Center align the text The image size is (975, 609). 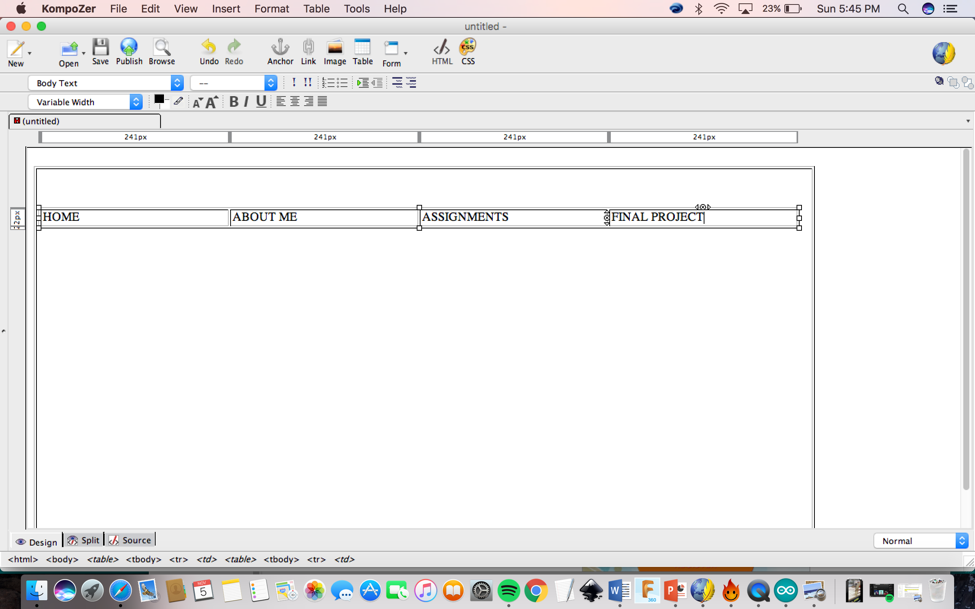click(x=295, y=101)
